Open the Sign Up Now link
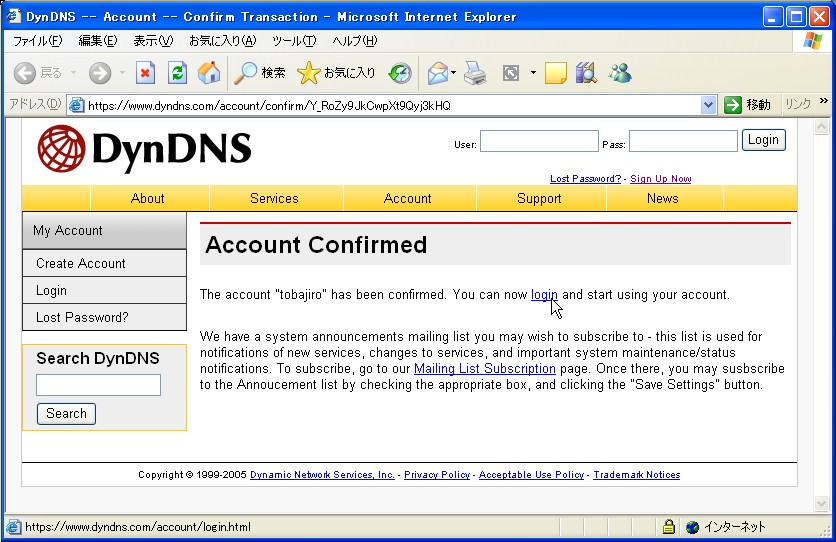This screenshot has width=836, height=542. (x=661, y=179)
